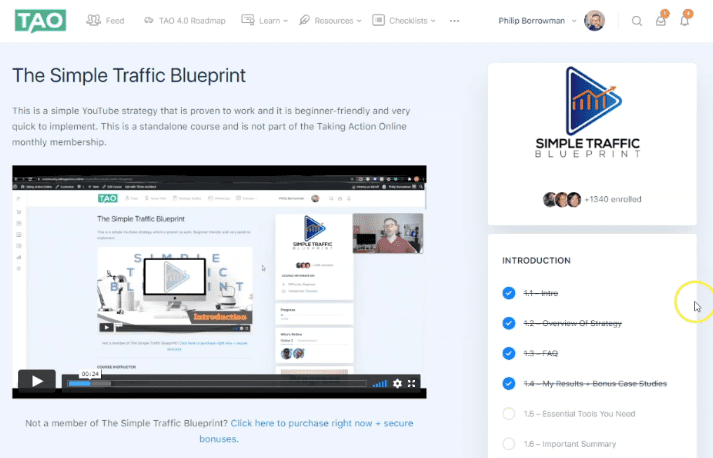The height and width of the screenshot is (458, 713).
Task: View the enrolled members avatars
Action: pyautogui.click(x=562, y=199)
